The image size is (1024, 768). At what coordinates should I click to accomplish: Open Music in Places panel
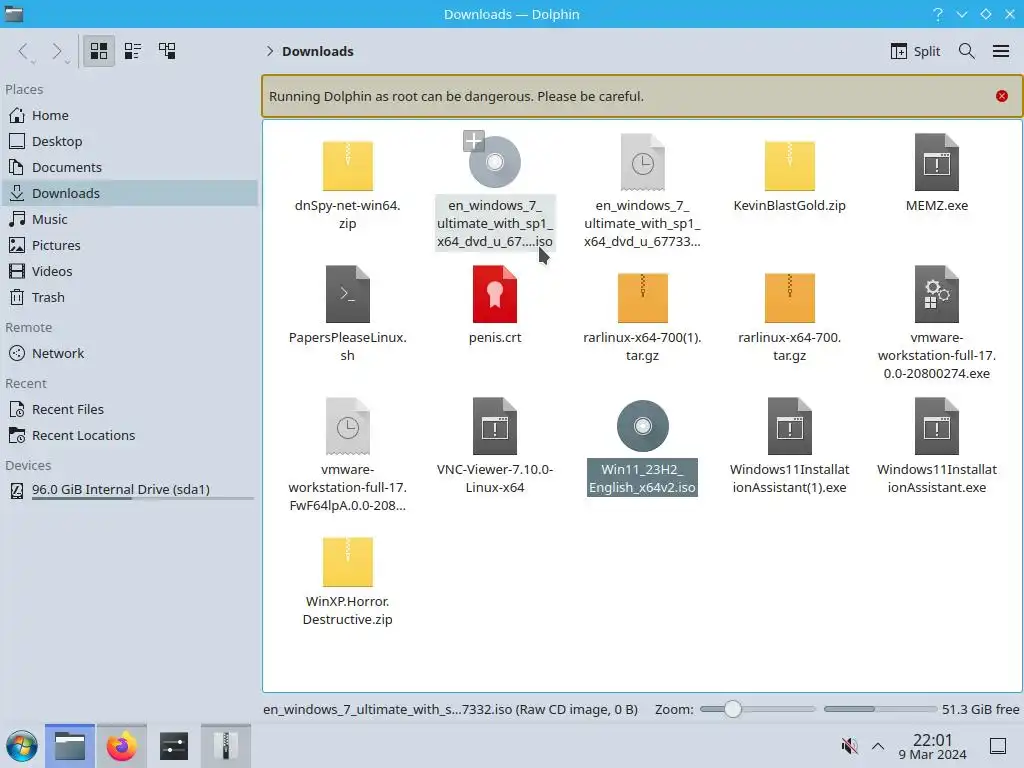tap(129, 219)
